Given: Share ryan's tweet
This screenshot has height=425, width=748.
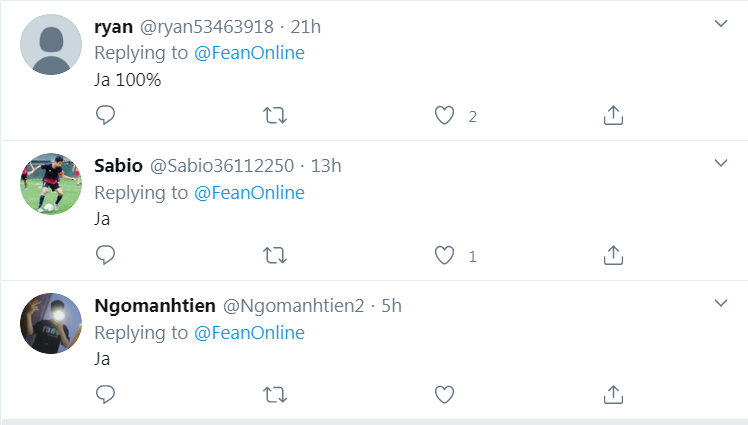Looking at the screenshot, I should (x=614, y=116).
